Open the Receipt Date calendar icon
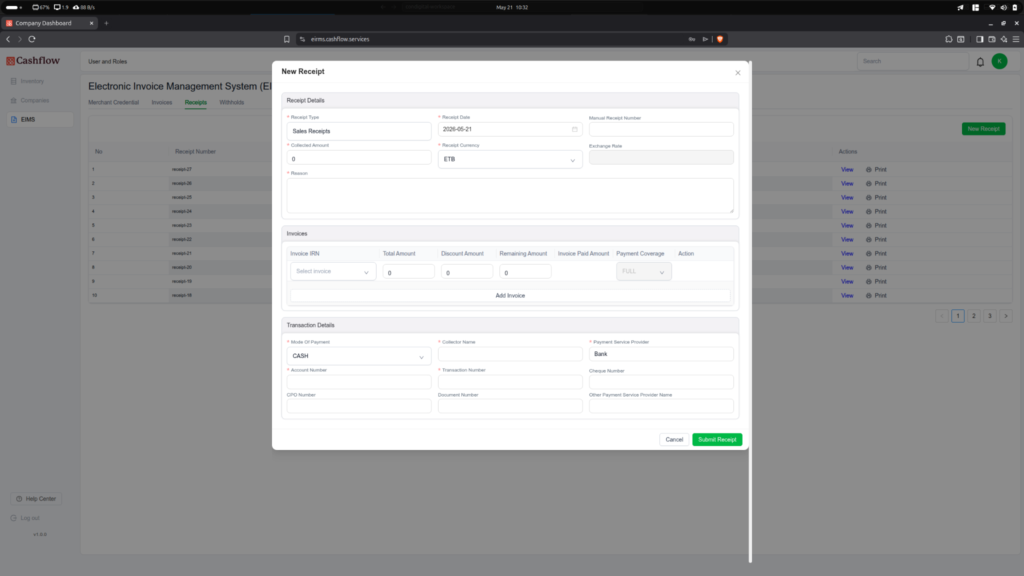Viewport: 1024px width, 576px height. tap(575, 129)
